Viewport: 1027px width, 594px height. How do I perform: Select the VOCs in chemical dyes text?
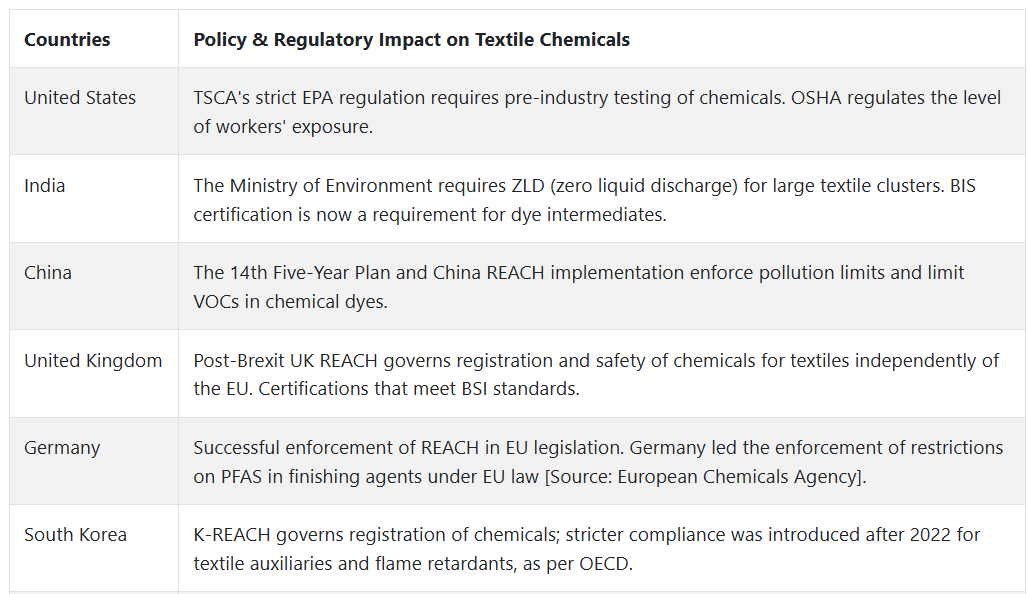point(290,302)
